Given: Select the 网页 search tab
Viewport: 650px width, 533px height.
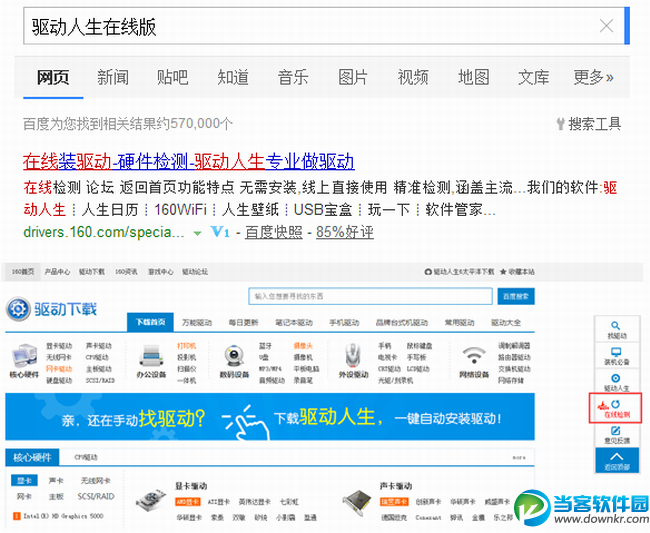Looking at the screenshot, I should [53, 78].
